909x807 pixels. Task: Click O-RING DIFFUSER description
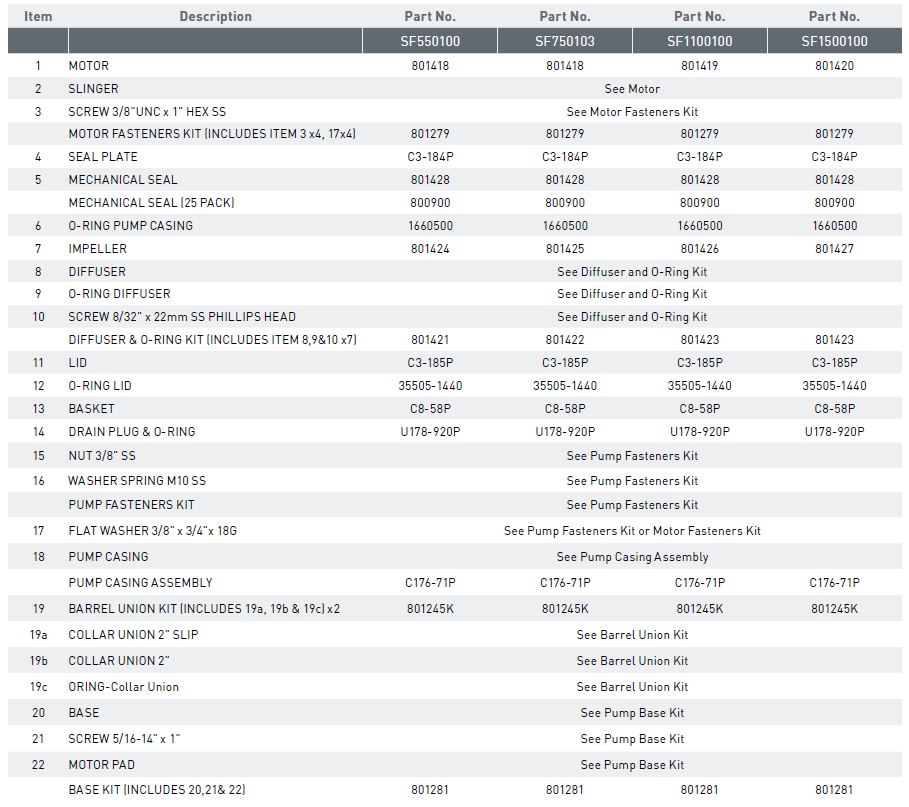[119, 294]
